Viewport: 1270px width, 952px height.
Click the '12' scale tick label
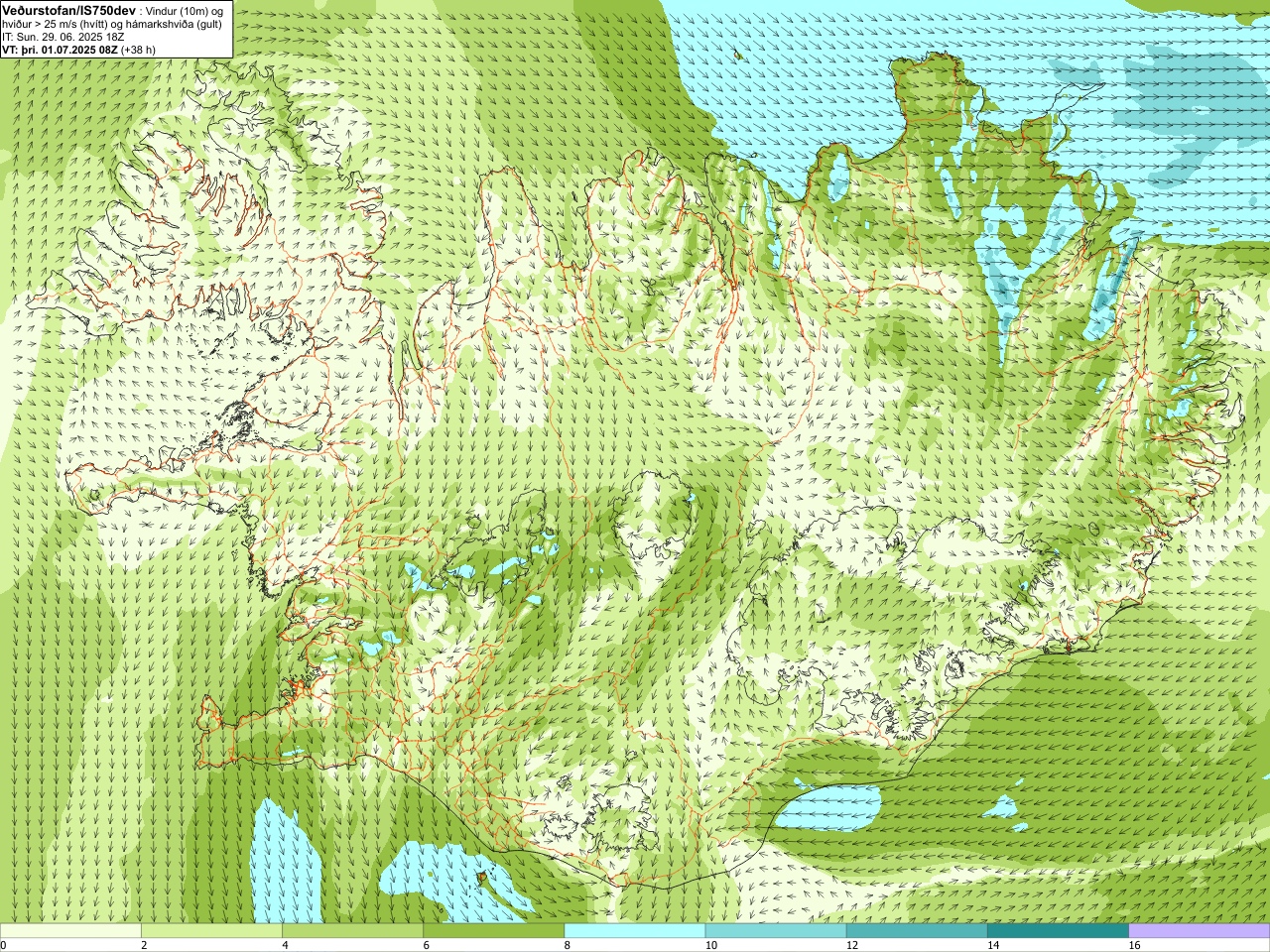[x=852, y=945]
